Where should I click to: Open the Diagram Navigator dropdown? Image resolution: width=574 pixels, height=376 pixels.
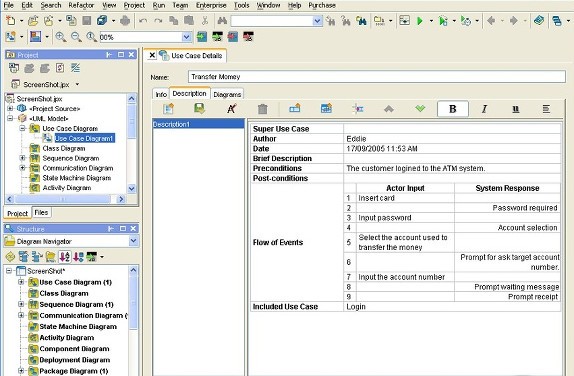pos(133,241)
